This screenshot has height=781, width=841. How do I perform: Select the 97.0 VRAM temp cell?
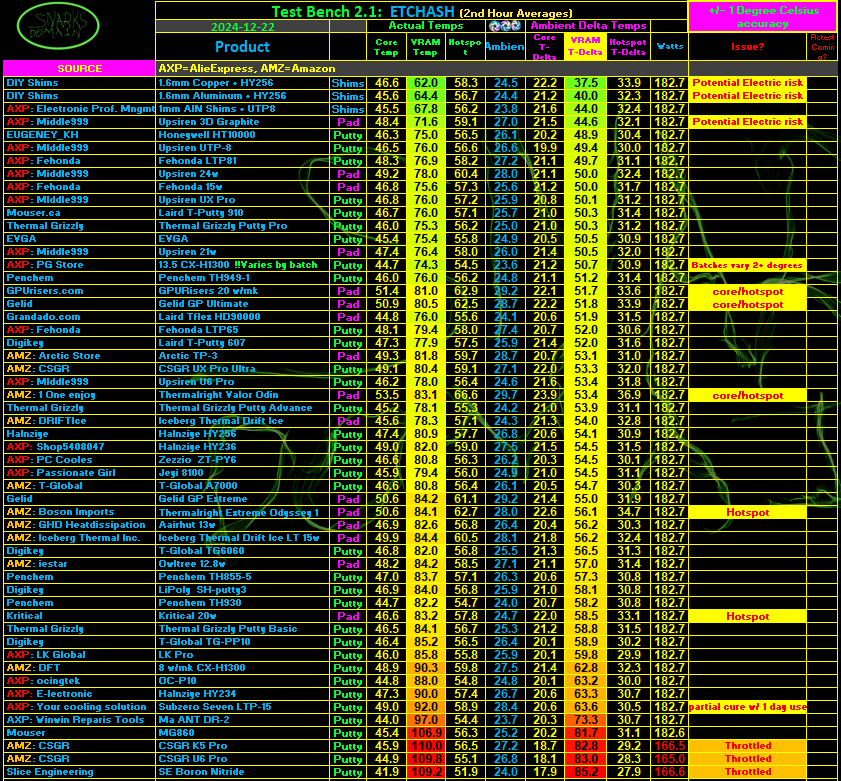point(425,720)
